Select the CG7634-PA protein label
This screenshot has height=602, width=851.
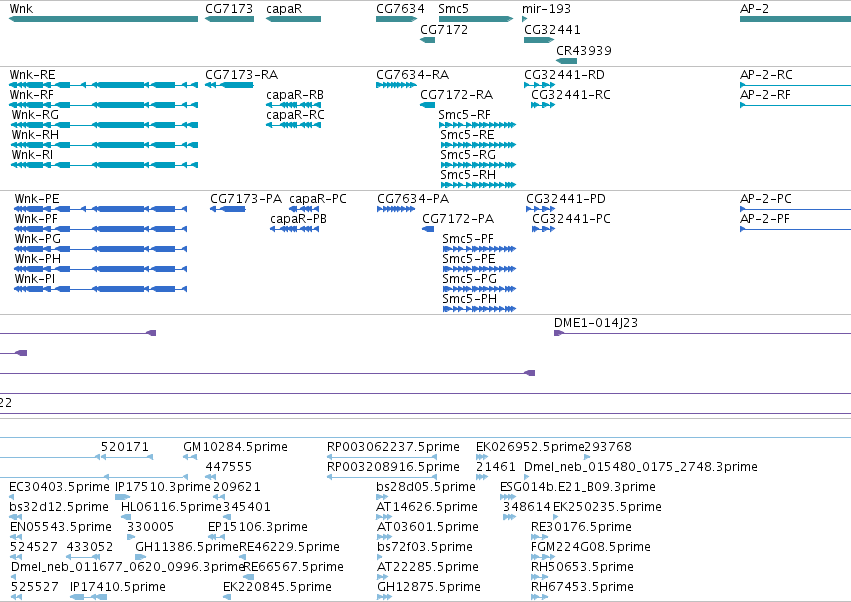pyautogui.click(x=413, y=199)
